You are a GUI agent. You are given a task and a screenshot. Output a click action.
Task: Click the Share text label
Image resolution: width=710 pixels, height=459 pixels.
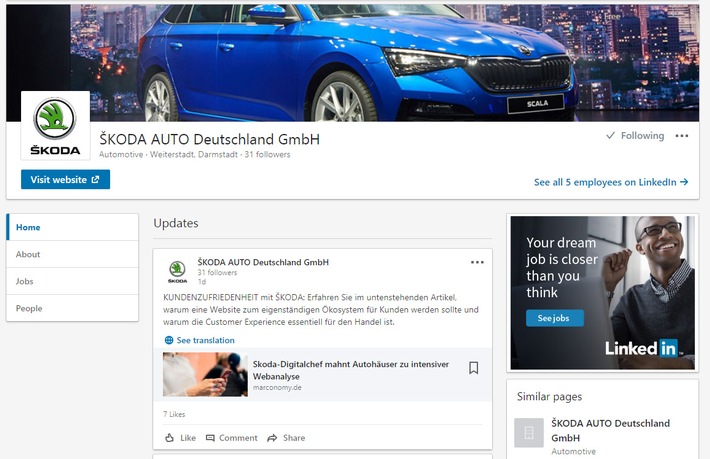[294, 438]
